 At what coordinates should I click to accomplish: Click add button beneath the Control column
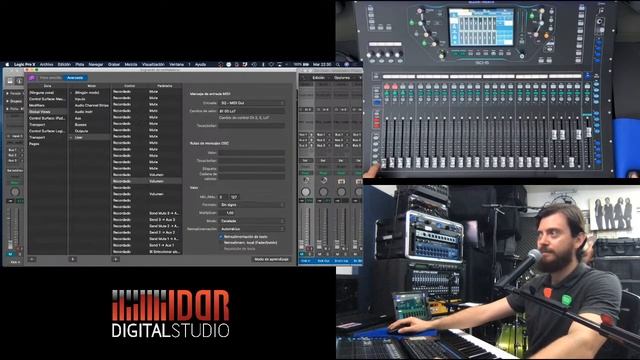tap(116, 259)
